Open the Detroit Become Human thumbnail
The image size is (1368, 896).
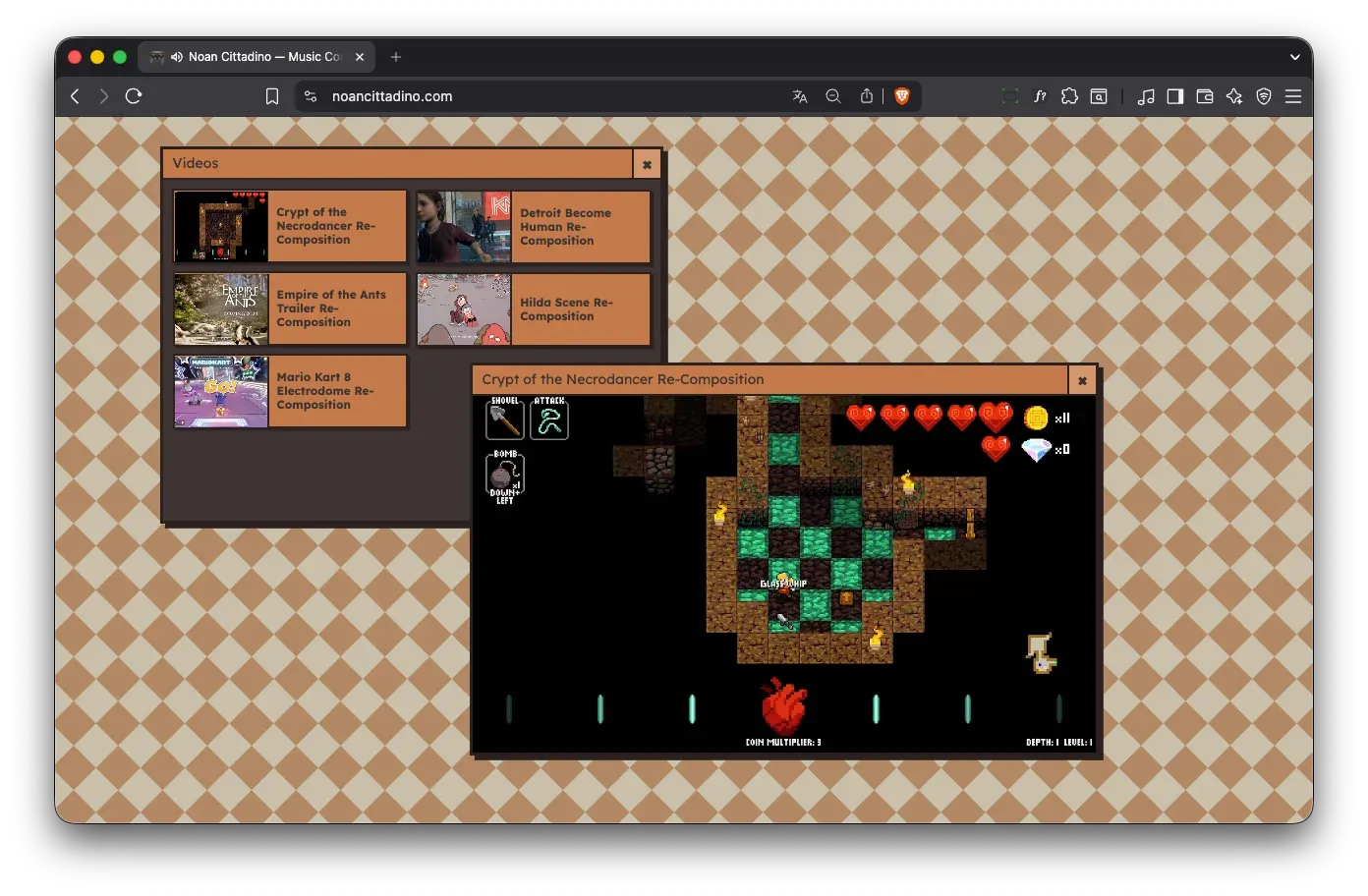coord(464,226)
